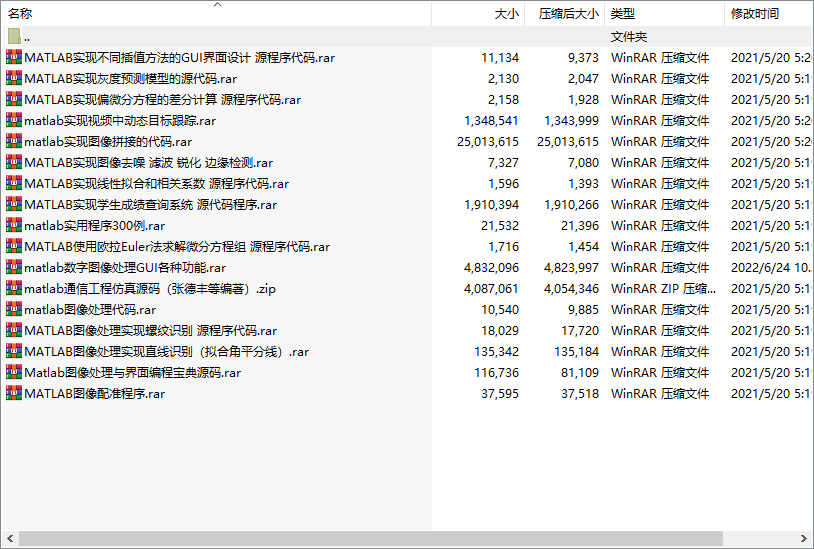Click archive icon of MATLAB使用欧拉Euler法求解微分方程组 源程序代码.rar
The width and height of the screenshot is (814, 549).
14,246
